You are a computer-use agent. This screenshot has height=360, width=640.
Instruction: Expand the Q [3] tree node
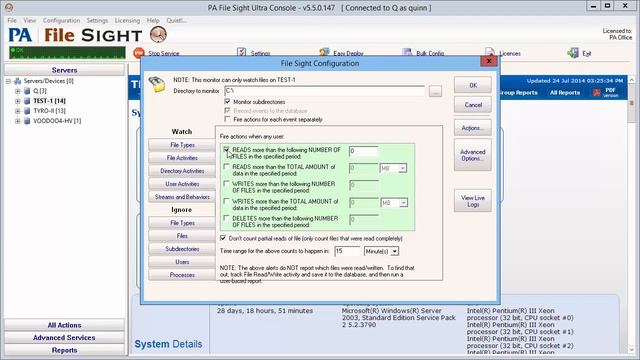pos(18,91)
